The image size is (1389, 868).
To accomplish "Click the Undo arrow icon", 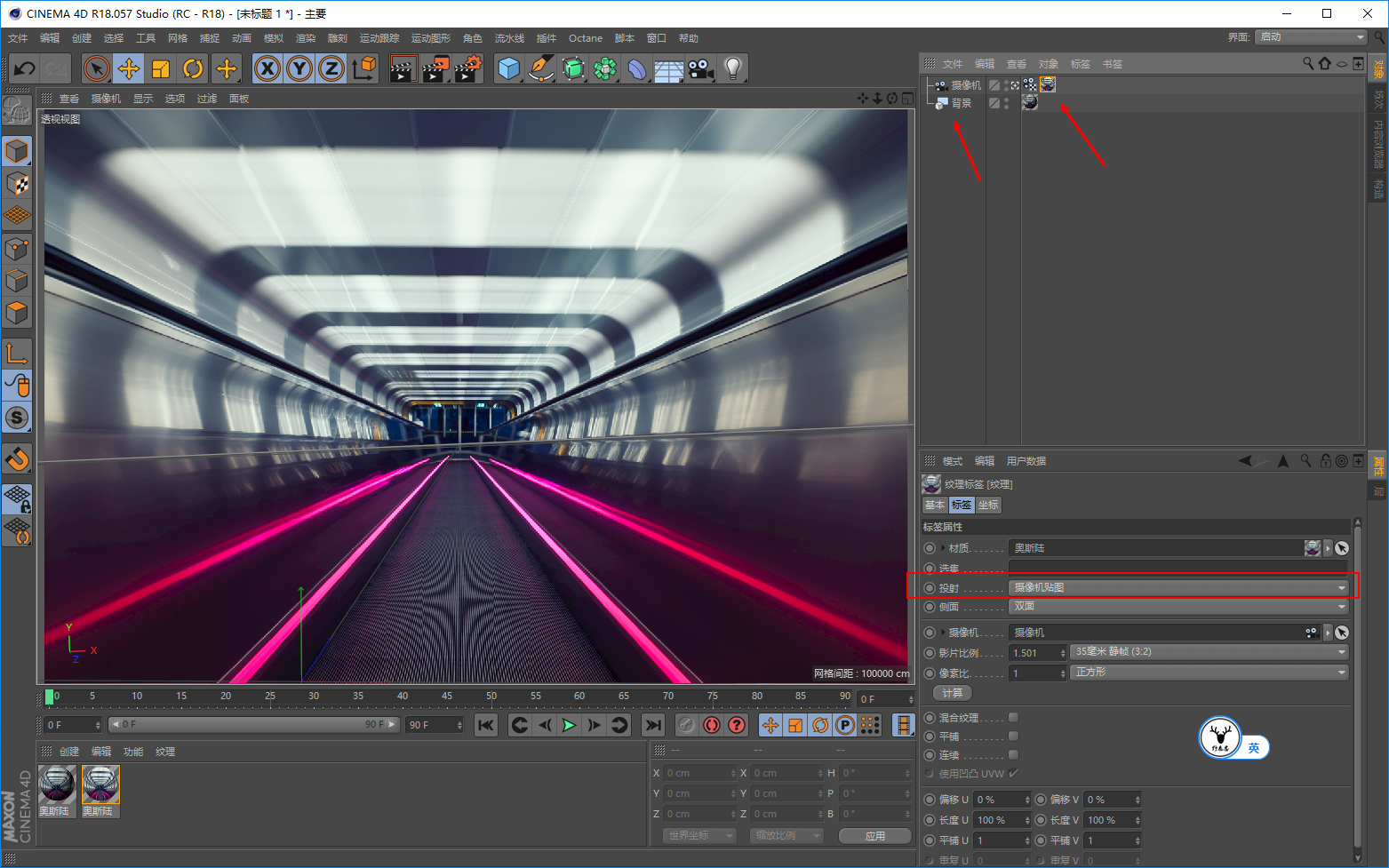I will pyautogui.click(x=25, y=68).
